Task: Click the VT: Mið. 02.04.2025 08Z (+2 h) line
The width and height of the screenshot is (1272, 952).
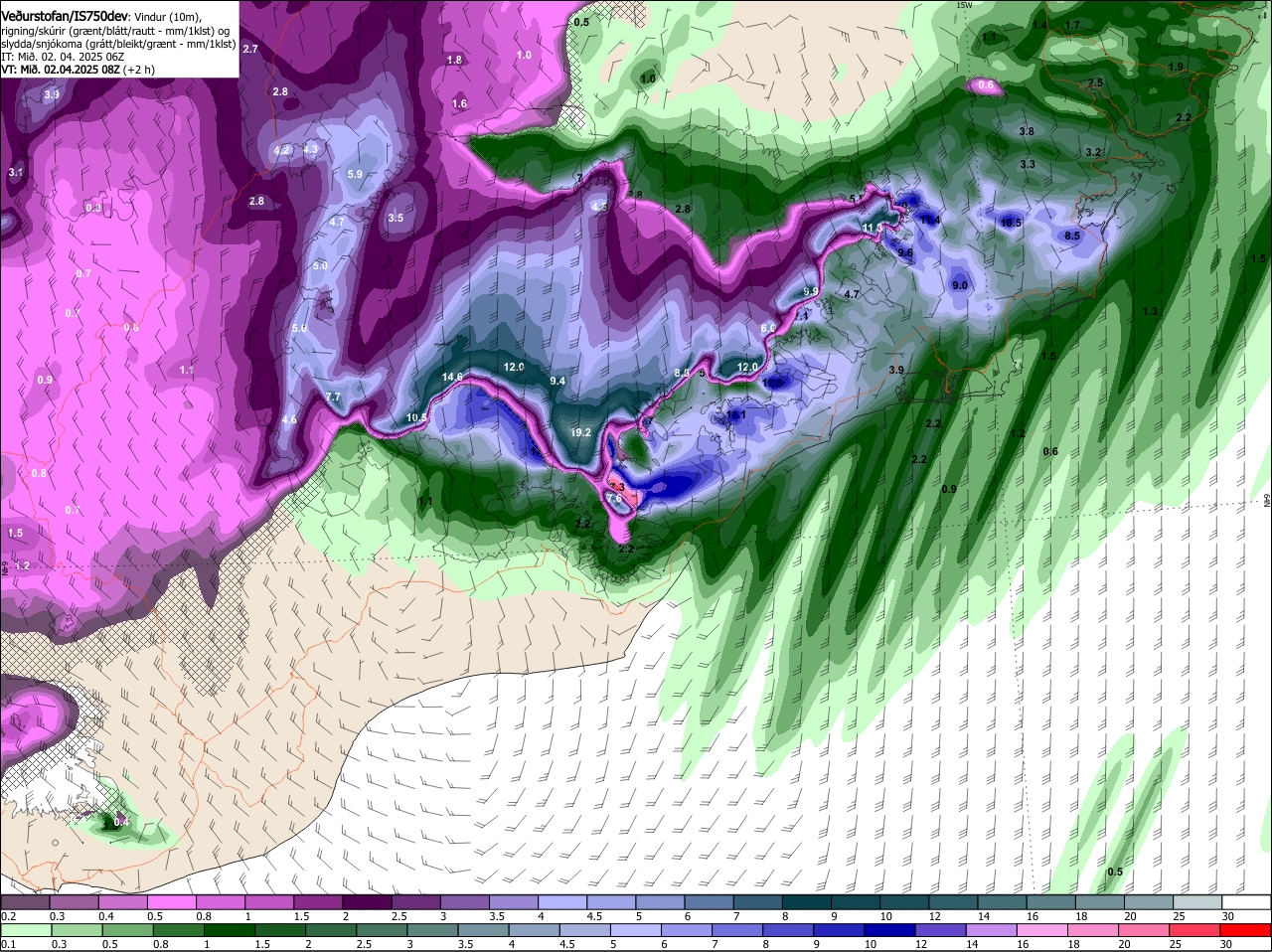Action: (x=78, y=70)
